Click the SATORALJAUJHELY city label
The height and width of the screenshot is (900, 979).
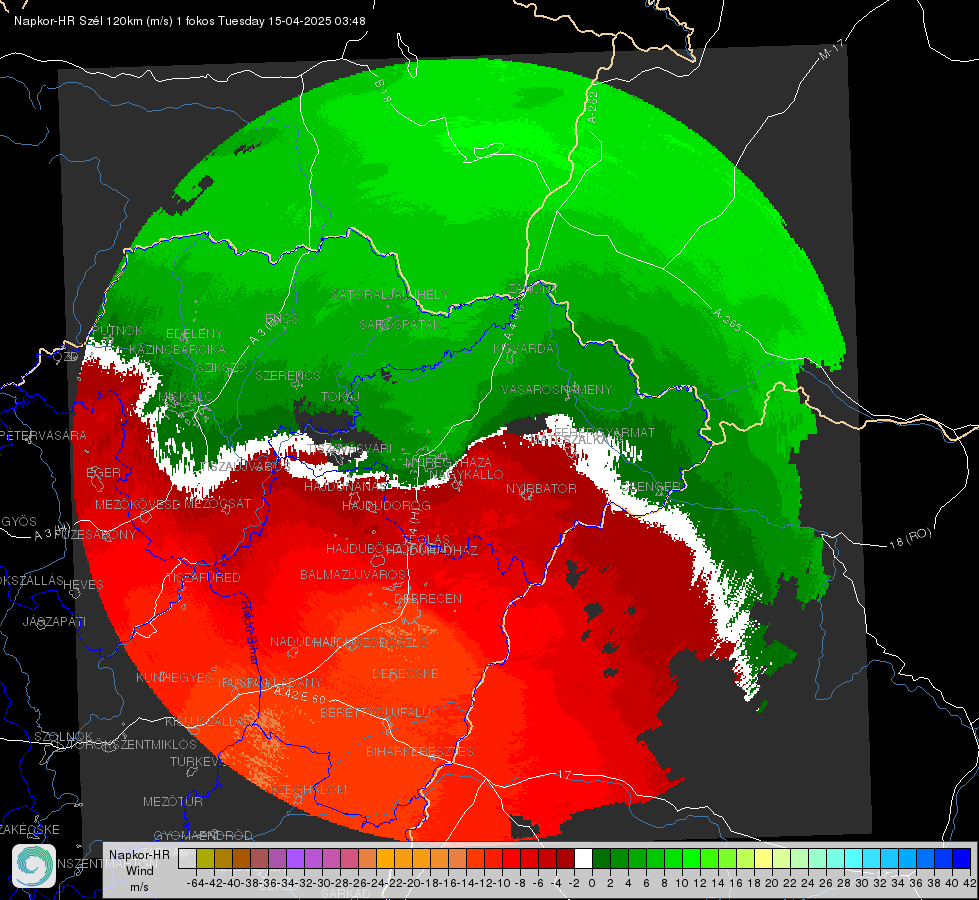tap(390, 294)
